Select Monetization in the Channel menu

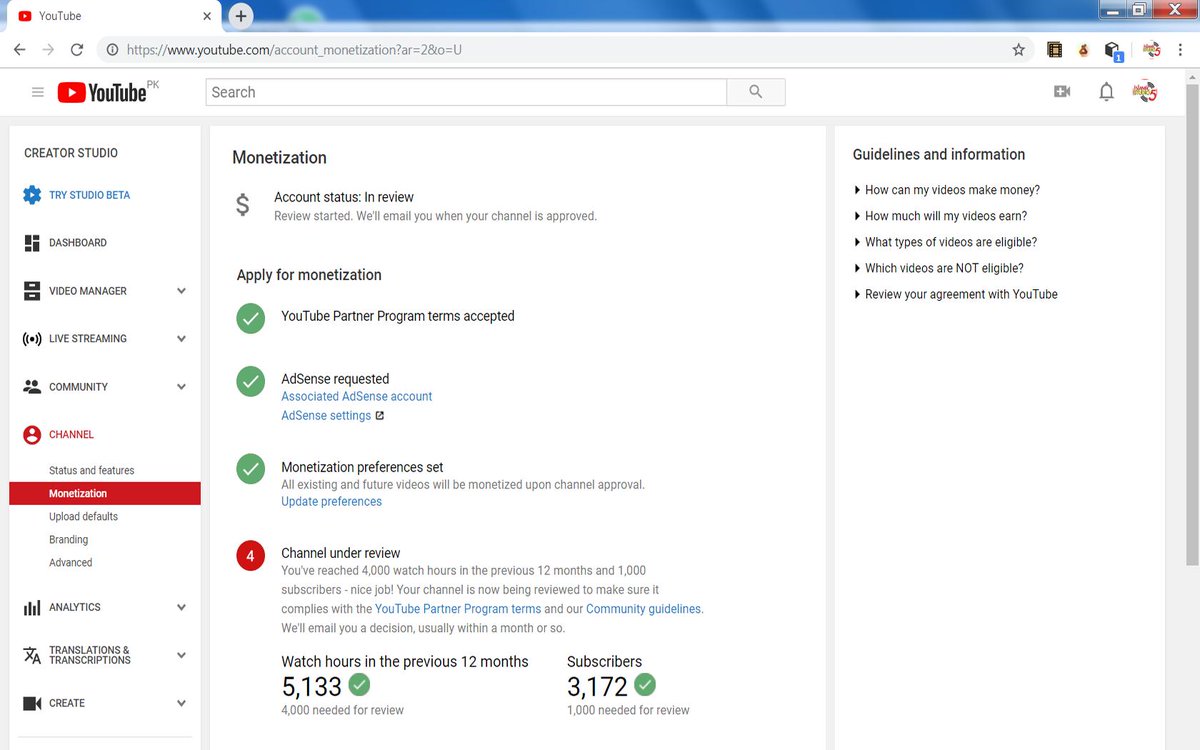[105, 493]
